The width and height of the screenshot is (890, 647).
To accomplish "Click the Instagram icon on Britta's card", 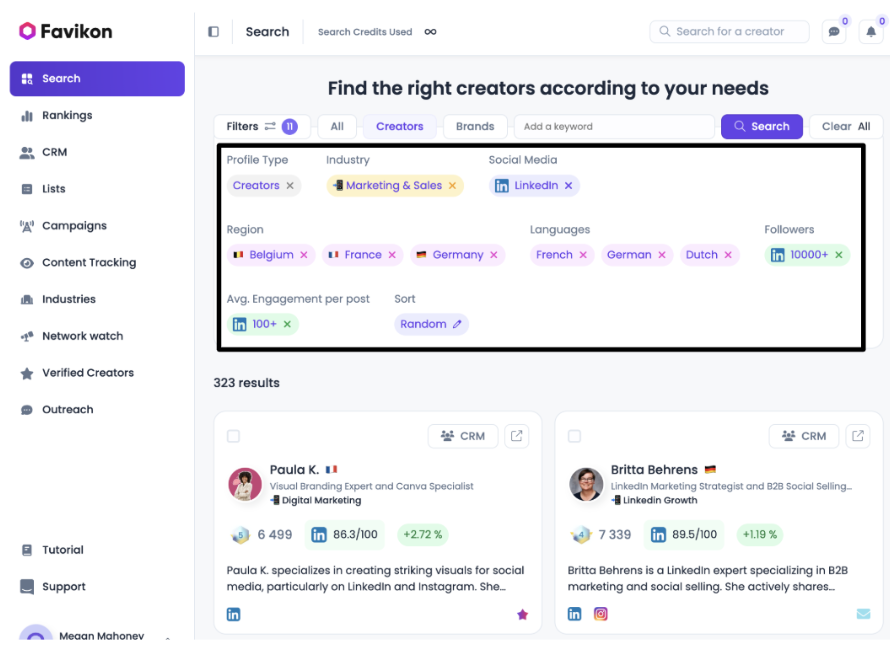I will [x=601, y=614].
